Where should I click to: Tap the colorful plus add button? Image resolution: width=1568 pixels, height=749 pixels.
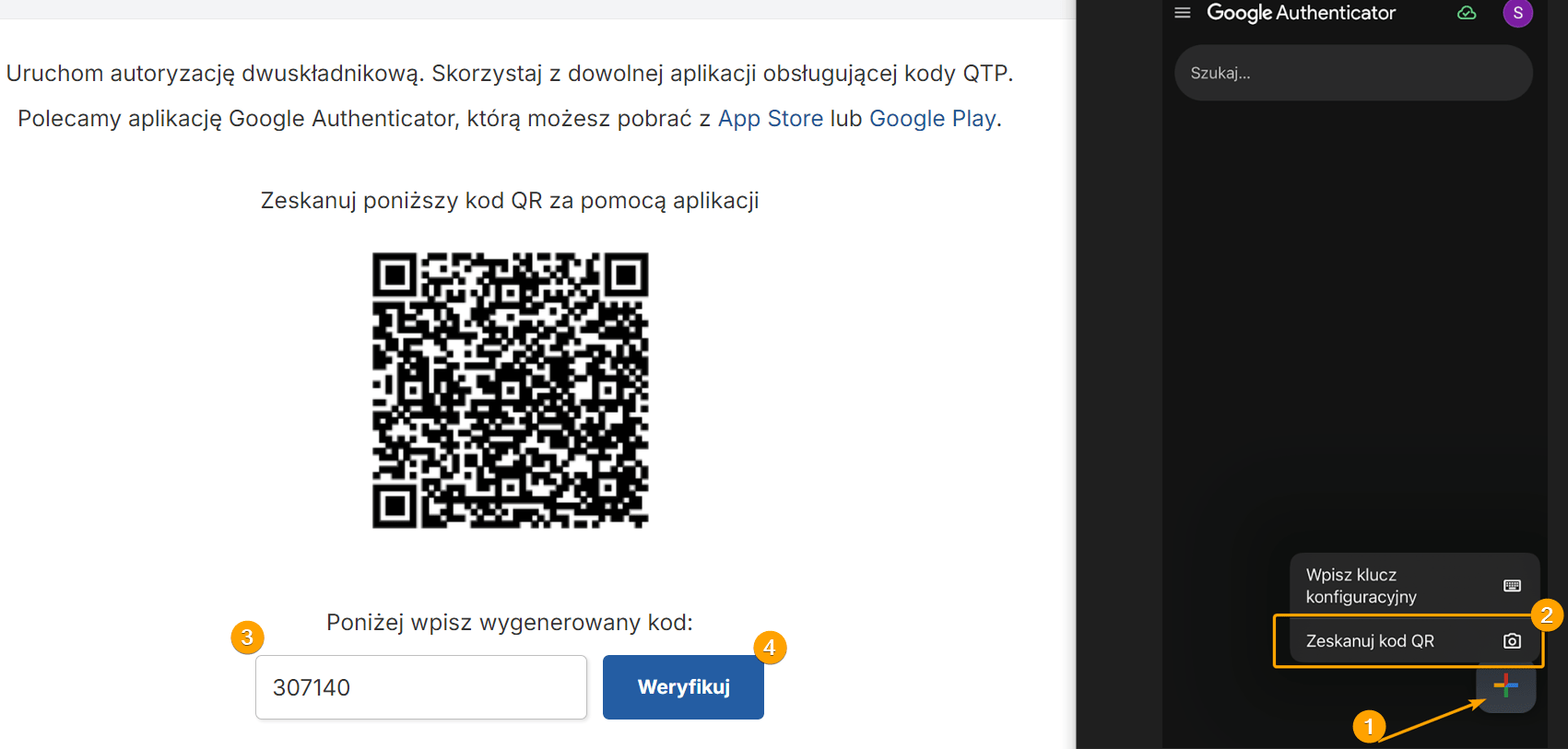1505,685
